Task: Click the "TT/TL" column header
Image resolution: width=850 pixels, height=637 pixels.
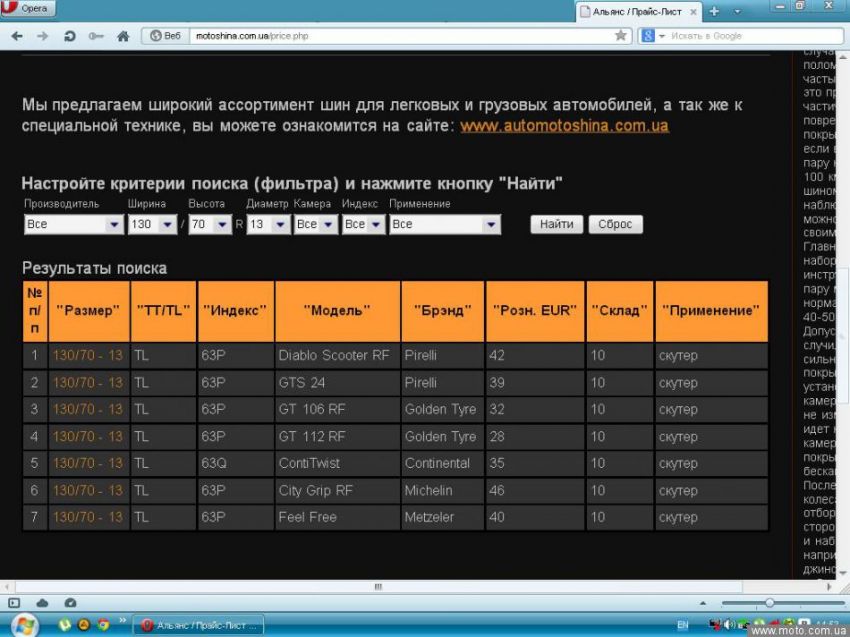Action: tap(164, 311)
